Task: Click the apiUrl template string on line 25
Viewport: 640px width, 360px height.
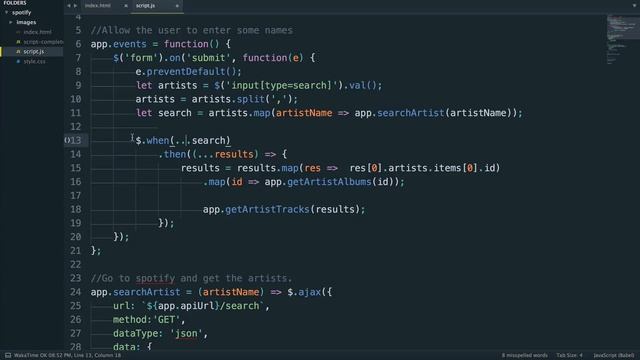Action: (x=203, y=306)
